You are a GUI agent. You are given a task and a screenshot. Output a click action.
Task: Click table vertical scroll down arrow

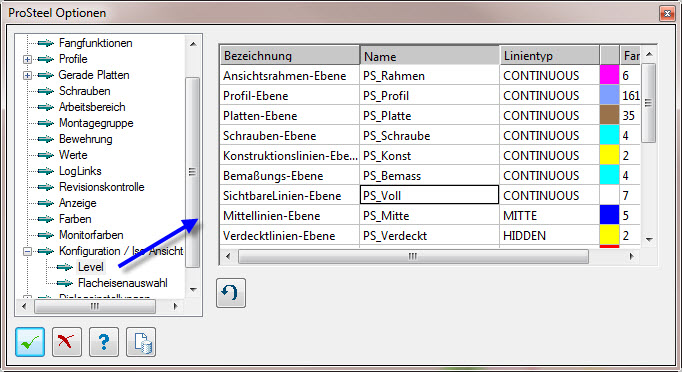(649, 239)
